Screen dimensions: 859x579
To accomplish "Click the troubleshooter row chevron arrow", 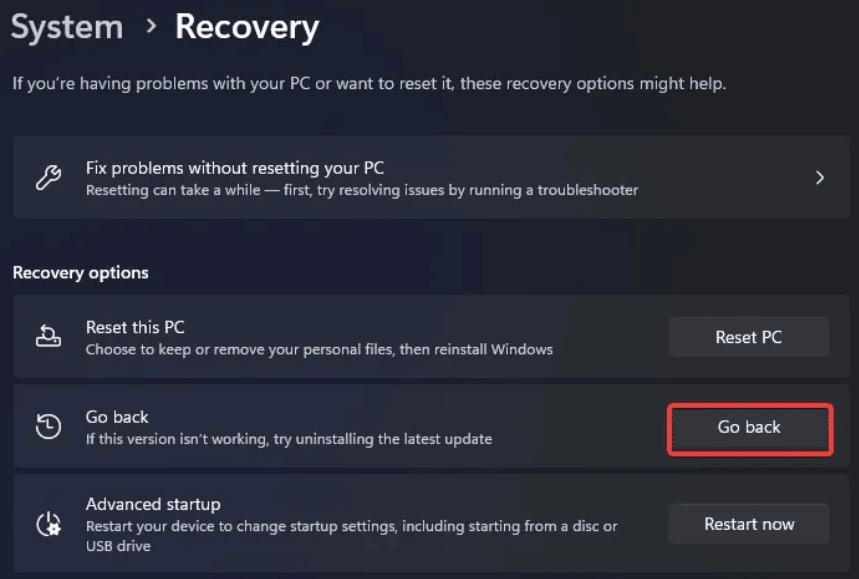I will [819, 176].
